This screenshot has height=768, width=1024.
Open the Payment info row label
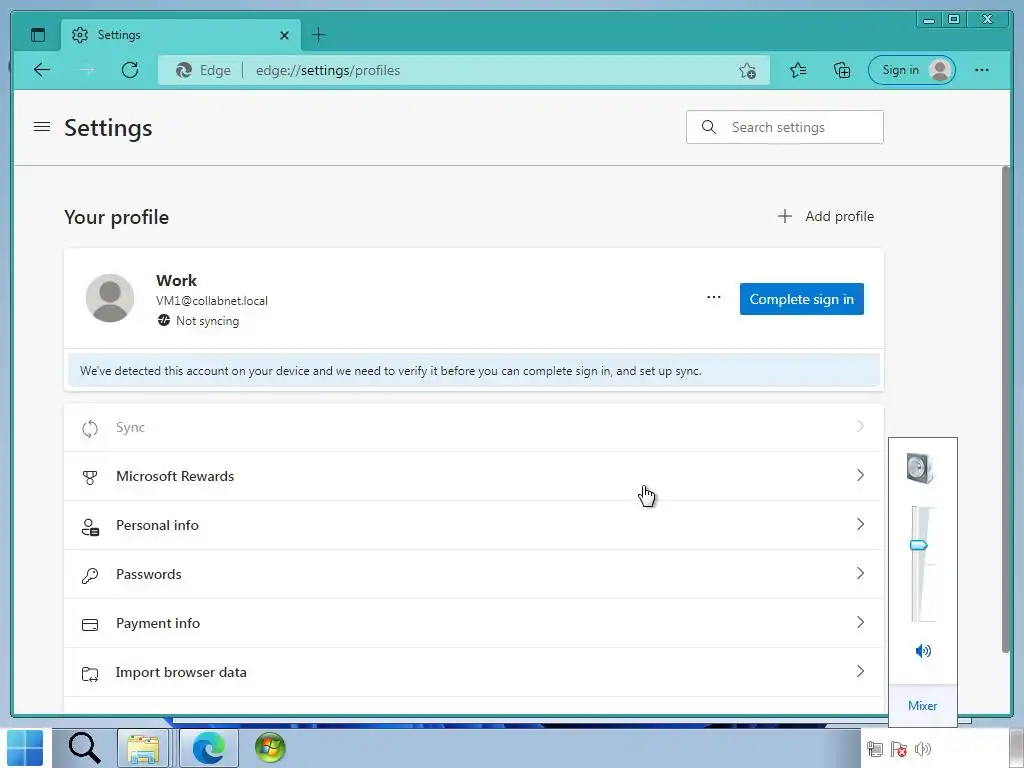[158, 623]
